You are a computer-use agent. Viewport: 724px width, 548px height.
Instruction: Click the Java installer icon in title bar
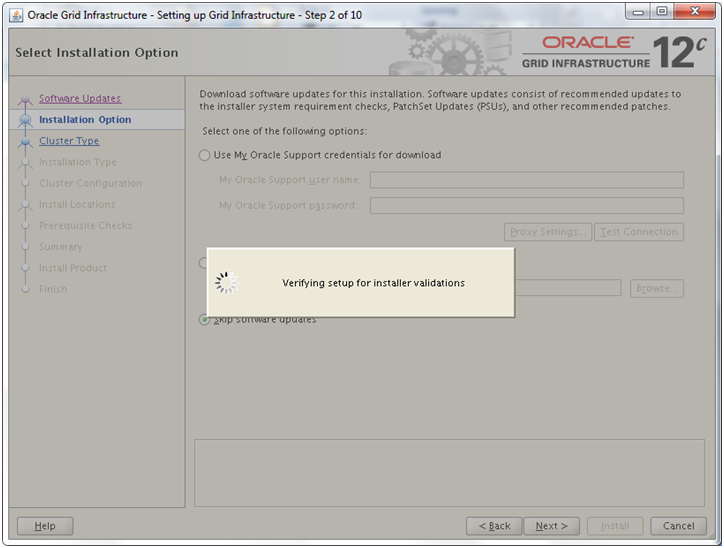pyautogui.click(x=16, y=15)
